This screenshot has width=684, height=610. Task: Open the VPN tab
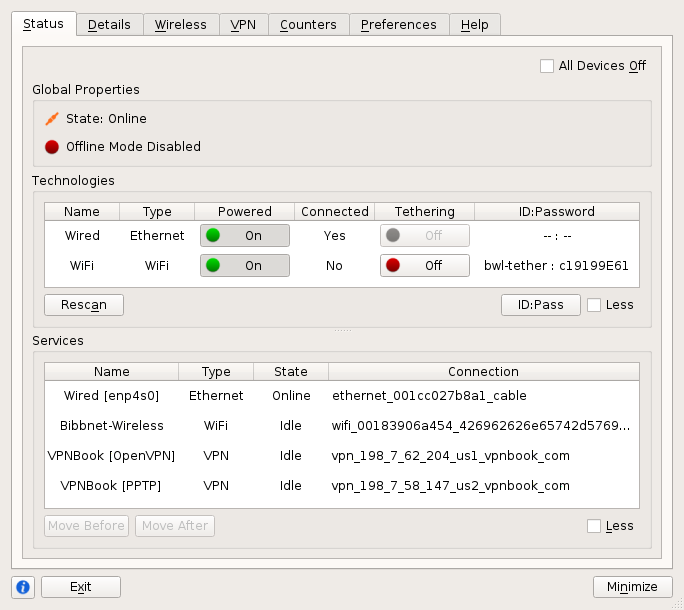(243, 25)
